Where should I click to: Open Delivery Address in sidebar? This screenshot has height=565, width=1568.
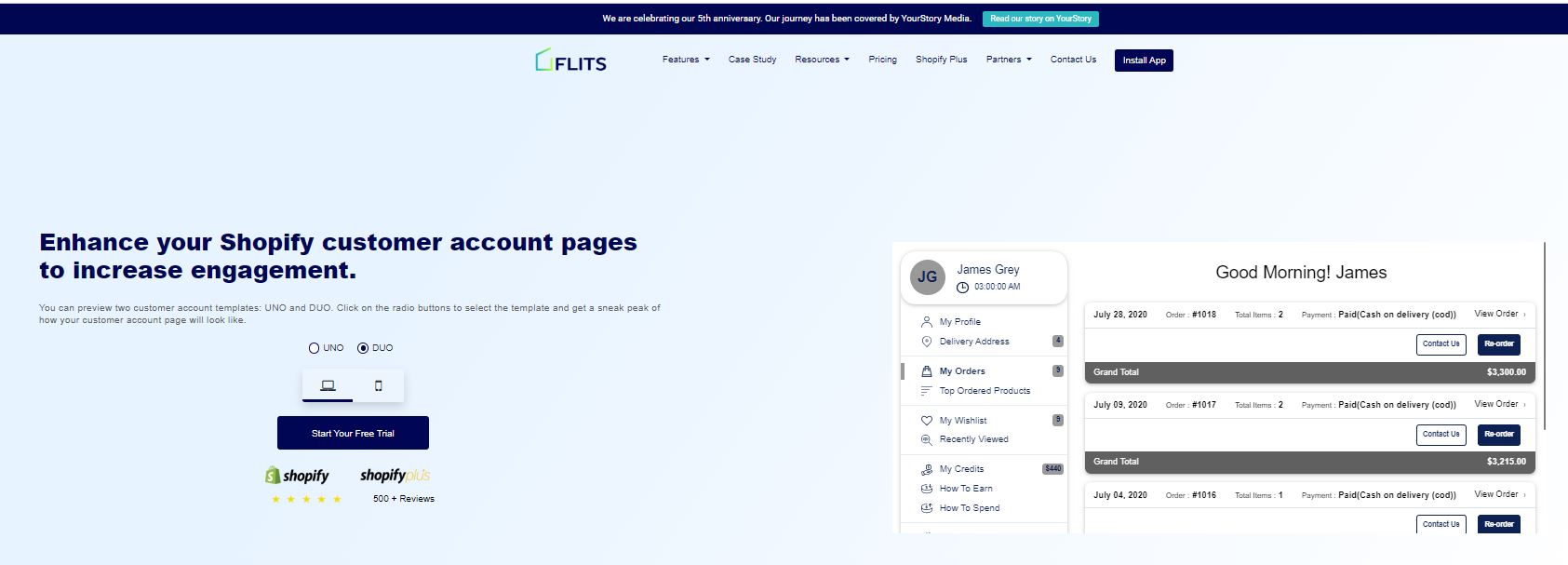pos(974,342)
